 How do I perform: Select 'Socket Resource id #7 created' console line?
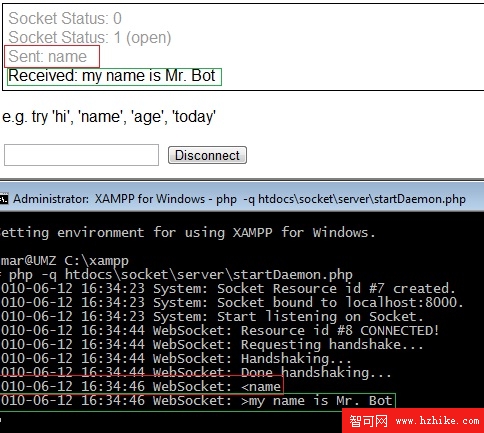coord(228,289)
